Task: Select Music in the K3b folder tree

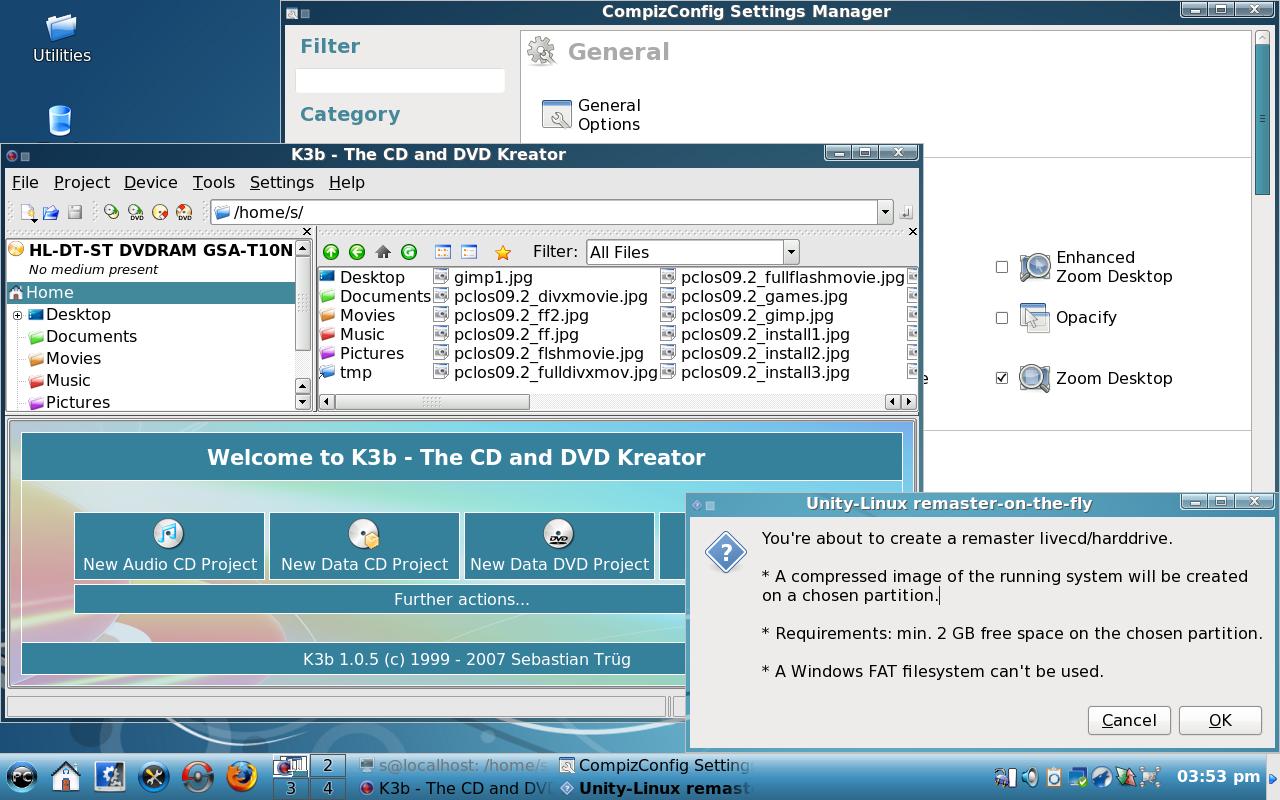Action: pyautogui.click(x=68, y=380)
